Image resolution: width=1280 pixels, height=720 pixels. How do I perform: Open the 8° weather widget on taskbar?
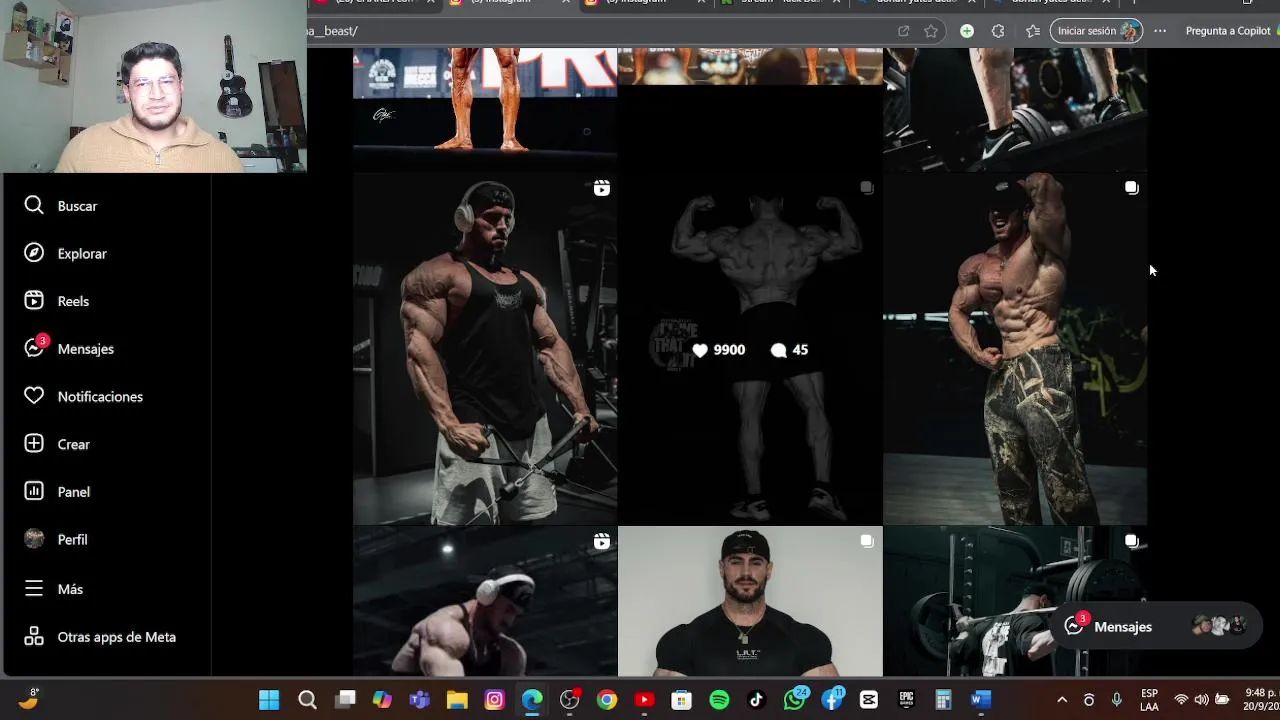(x=30, y=699)
